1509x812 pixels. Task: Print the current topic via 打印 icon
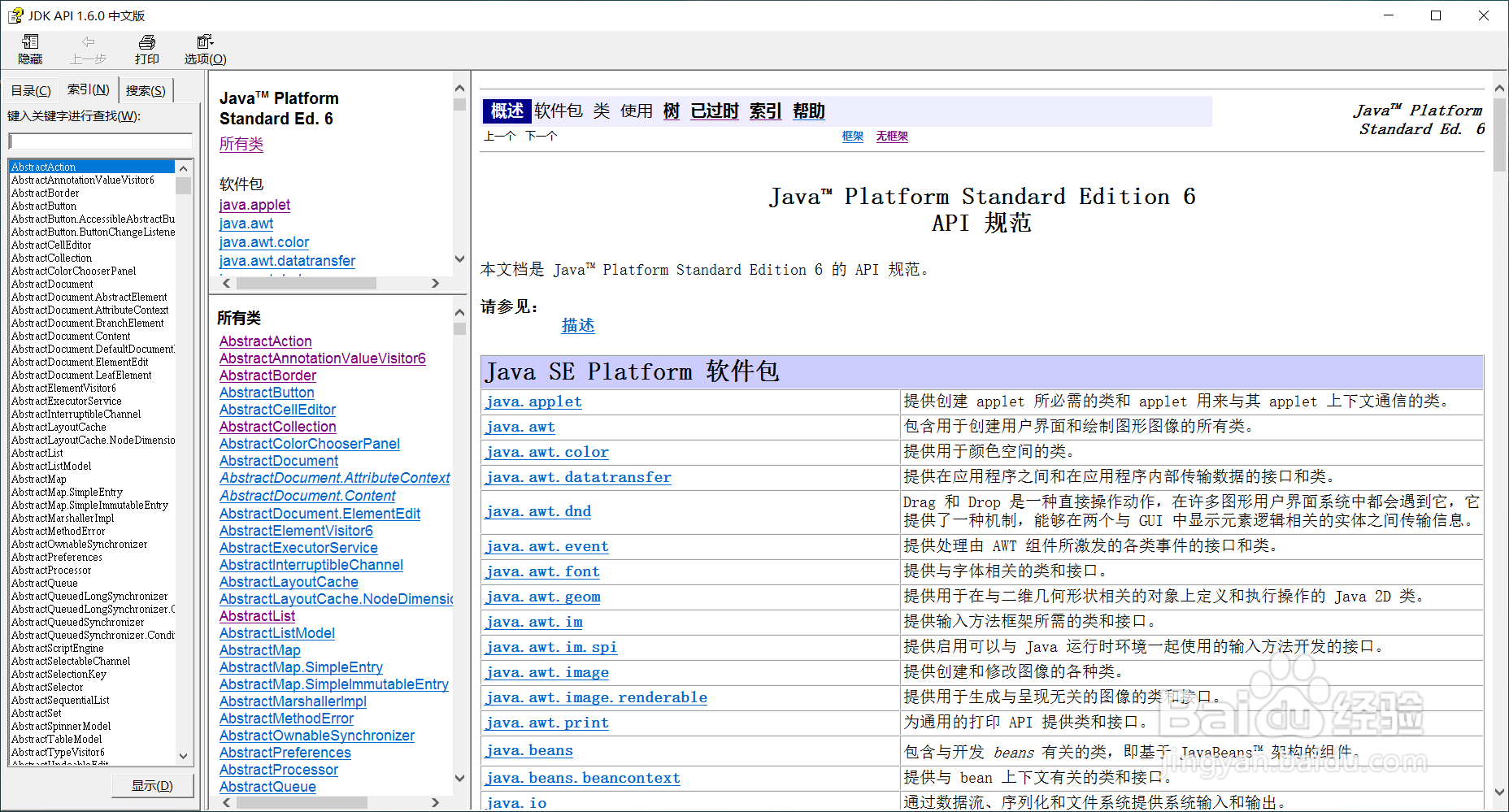pyautogui.click(x=146, y=48)
